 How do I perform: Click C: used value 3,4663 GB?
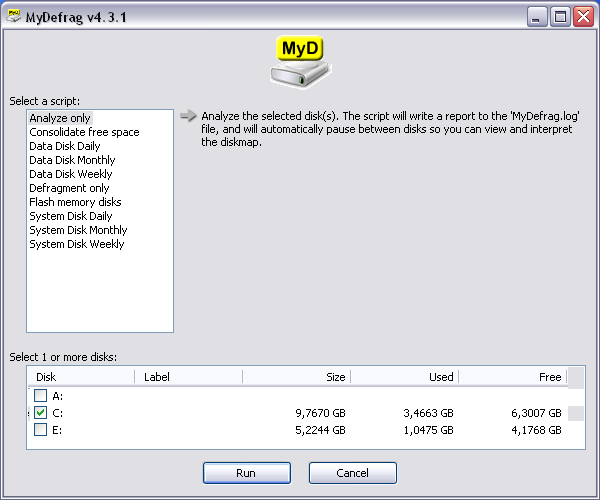coord(429,413)
